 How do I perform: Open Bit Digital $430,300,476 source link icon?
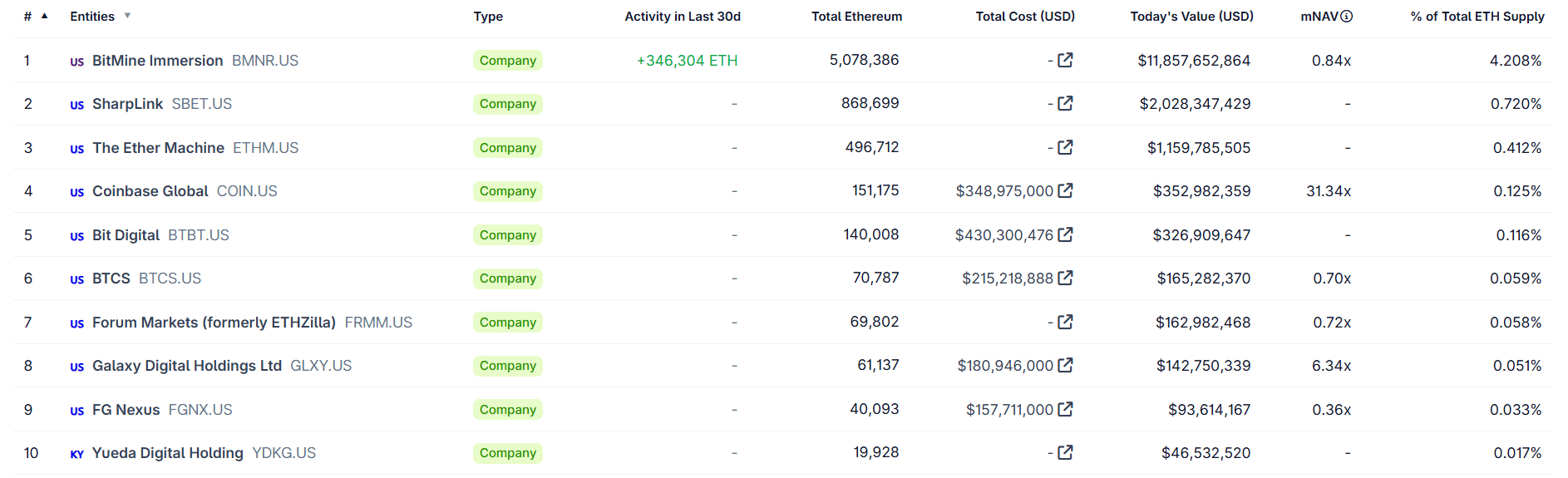(x=1065, y=234)
